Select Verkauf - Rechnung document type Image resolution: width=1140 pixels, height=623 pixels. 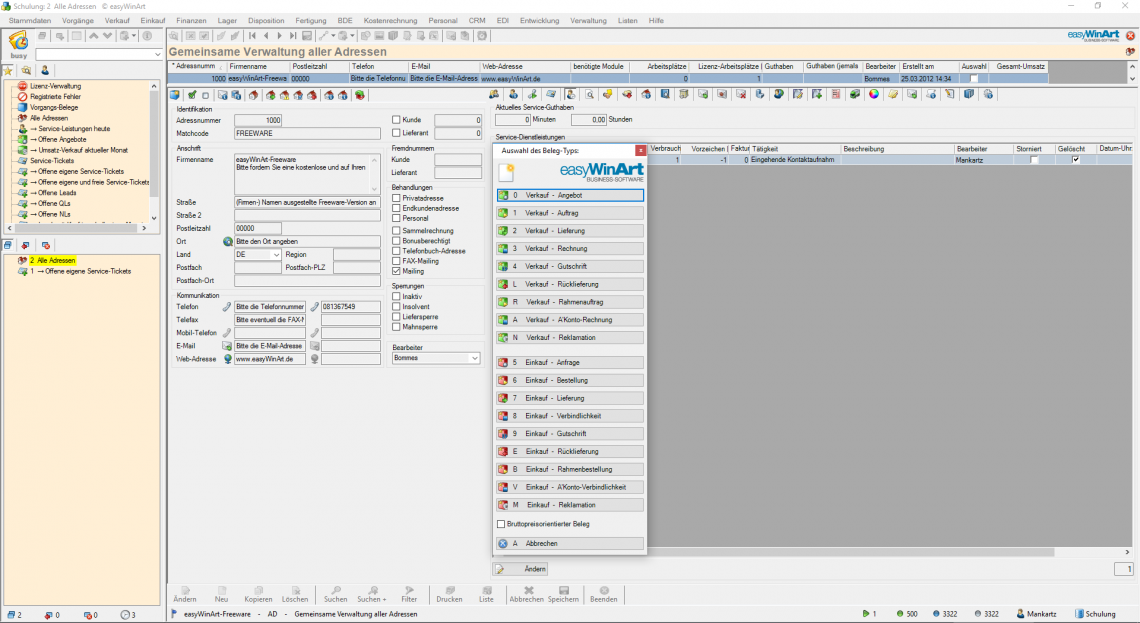(570, 249)
